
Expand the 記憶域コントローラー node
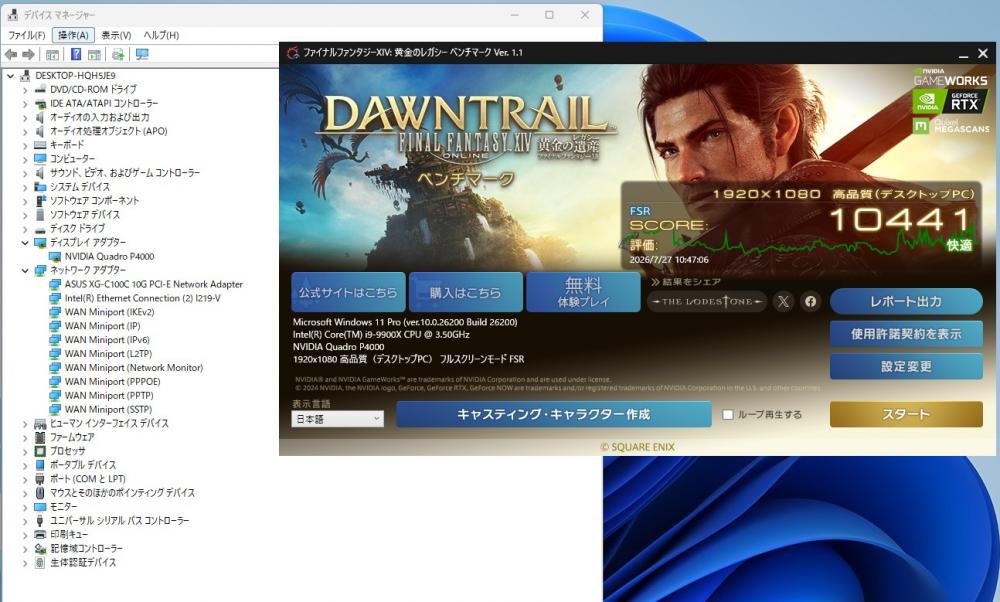pos(26,548)
